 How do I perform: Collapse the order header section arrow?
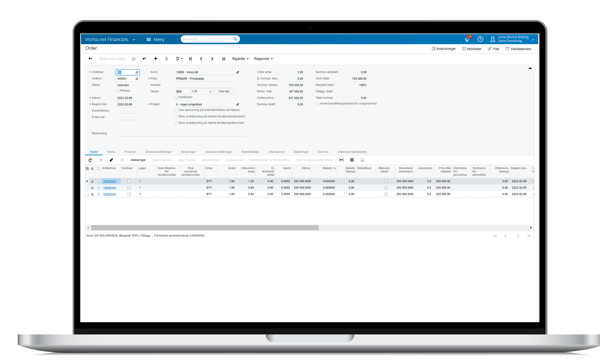click(x=530, y=68)
